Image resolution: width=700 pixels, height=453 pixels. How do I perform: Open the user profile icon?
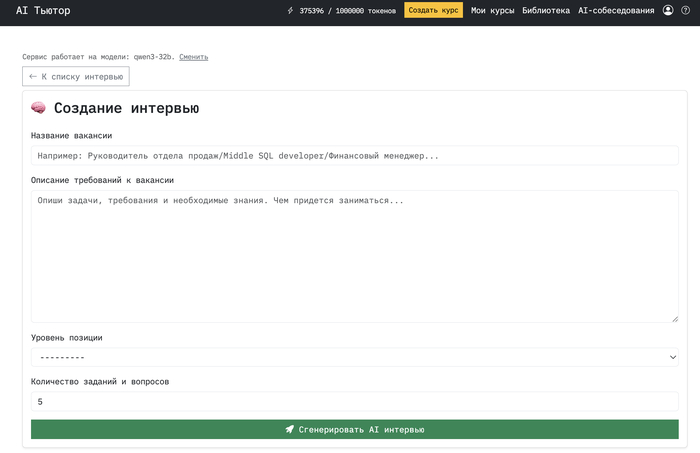668,10
